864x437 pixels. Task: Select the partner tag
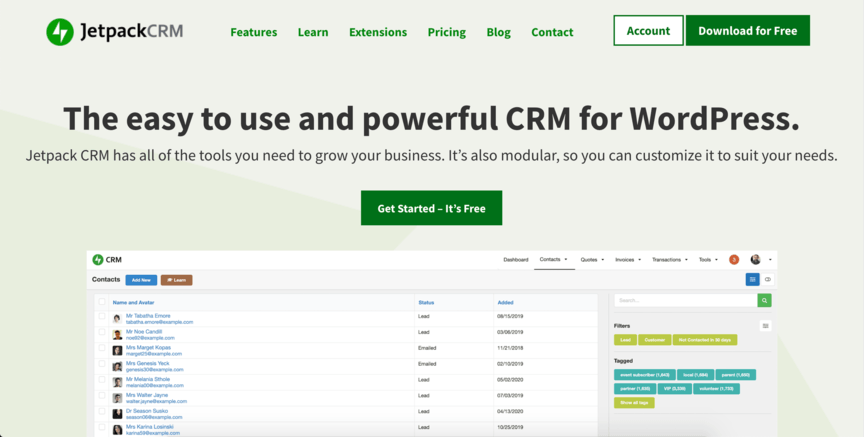pyautogui.click(x=635, y=389)
